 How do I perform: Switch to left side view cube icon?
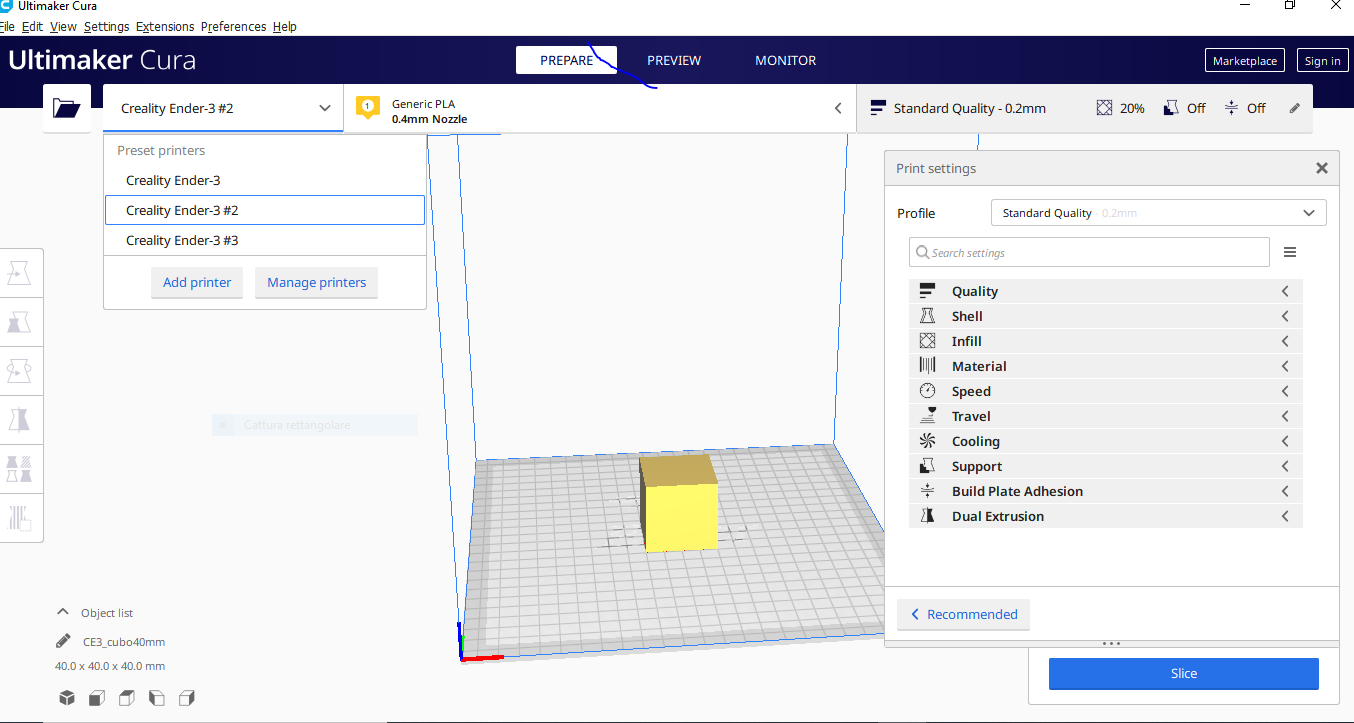tap(157, 698)
